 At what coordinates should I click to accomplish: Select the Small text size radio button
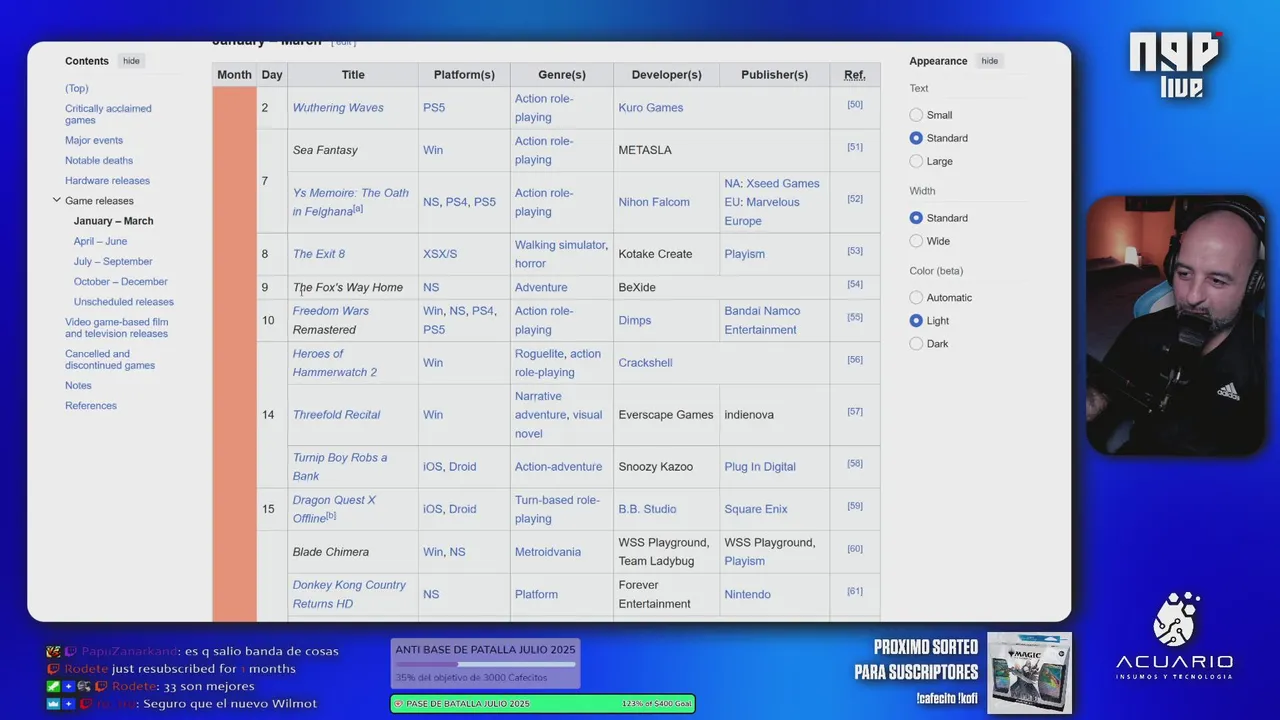(916, 115)
